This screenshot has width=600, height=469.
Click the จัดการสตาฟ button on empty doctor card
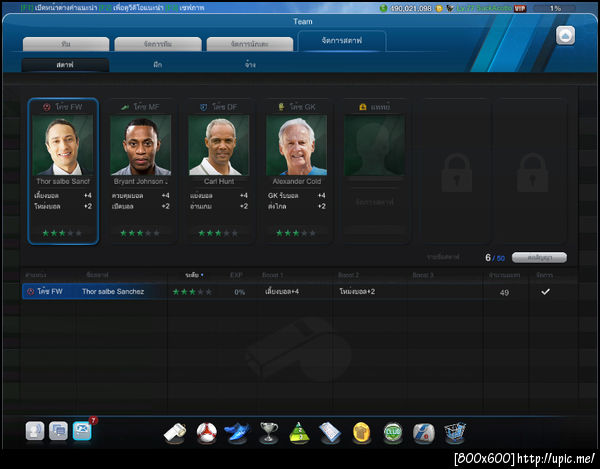pos(374,202)
